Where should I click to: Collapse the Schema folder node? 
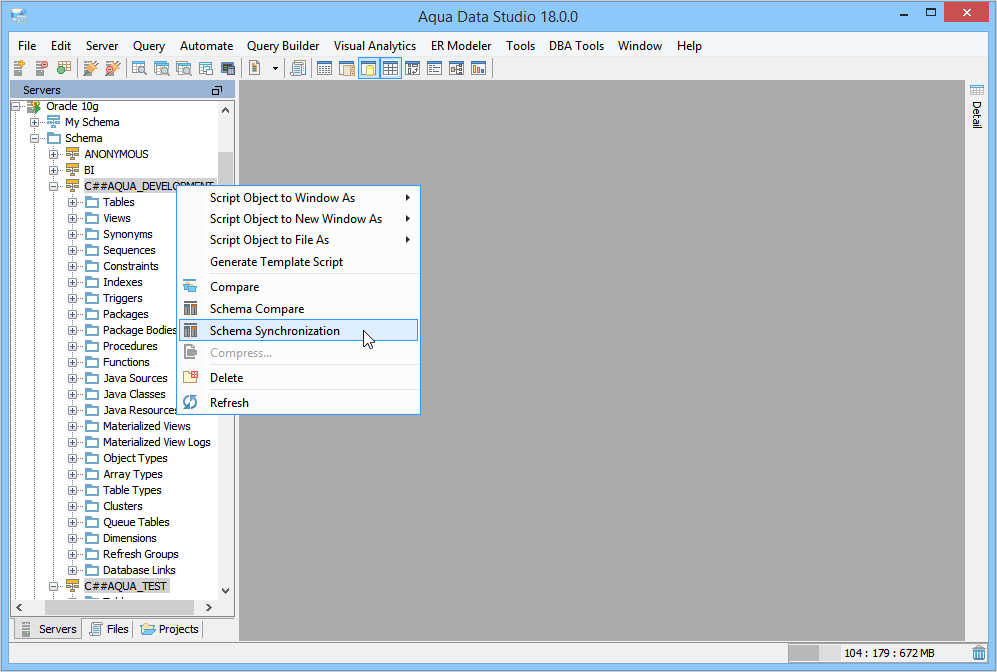pyautogui.click(x=35, y=138)
